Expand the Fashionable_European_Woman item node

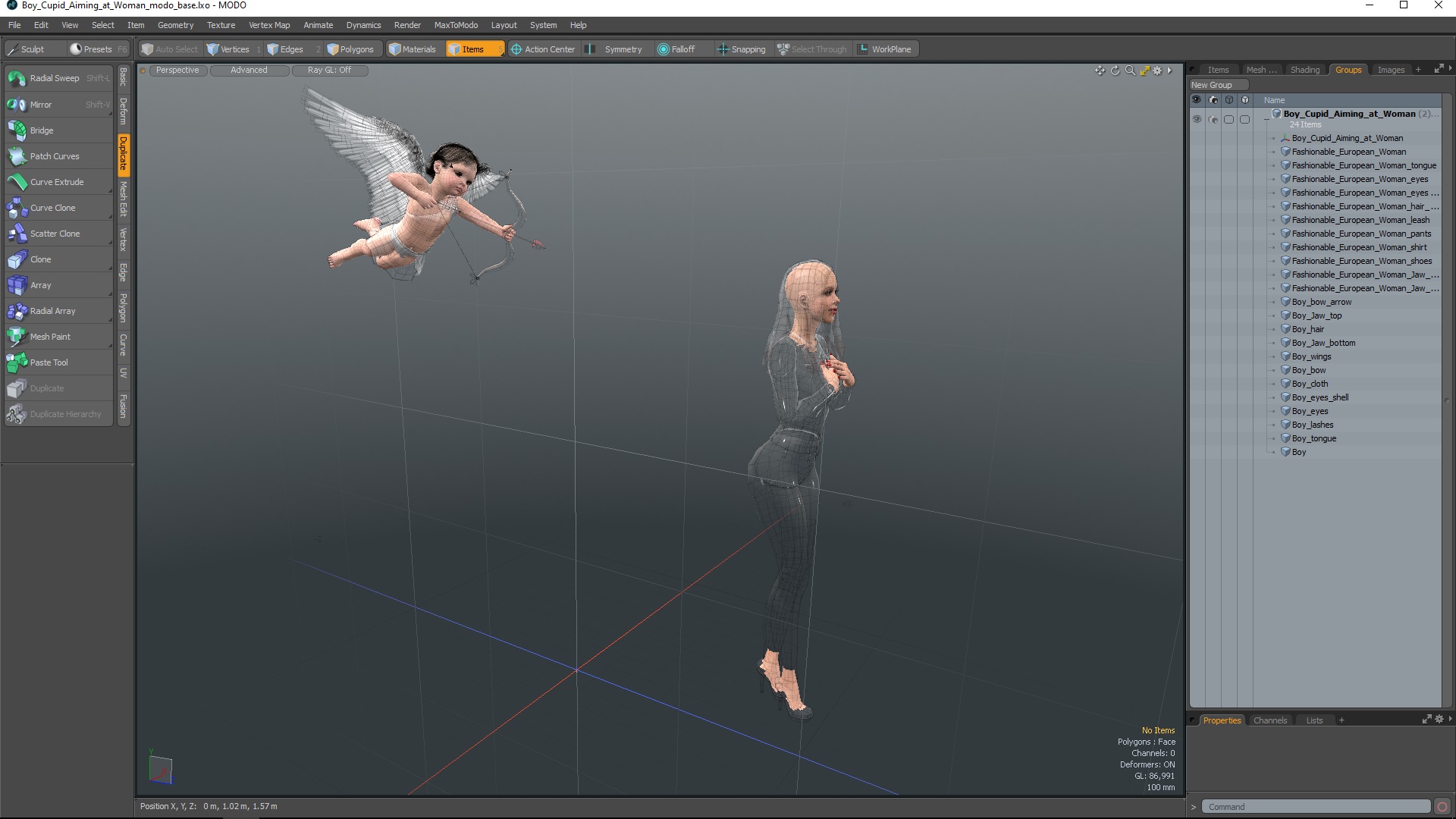click(x=1273, y=152)
